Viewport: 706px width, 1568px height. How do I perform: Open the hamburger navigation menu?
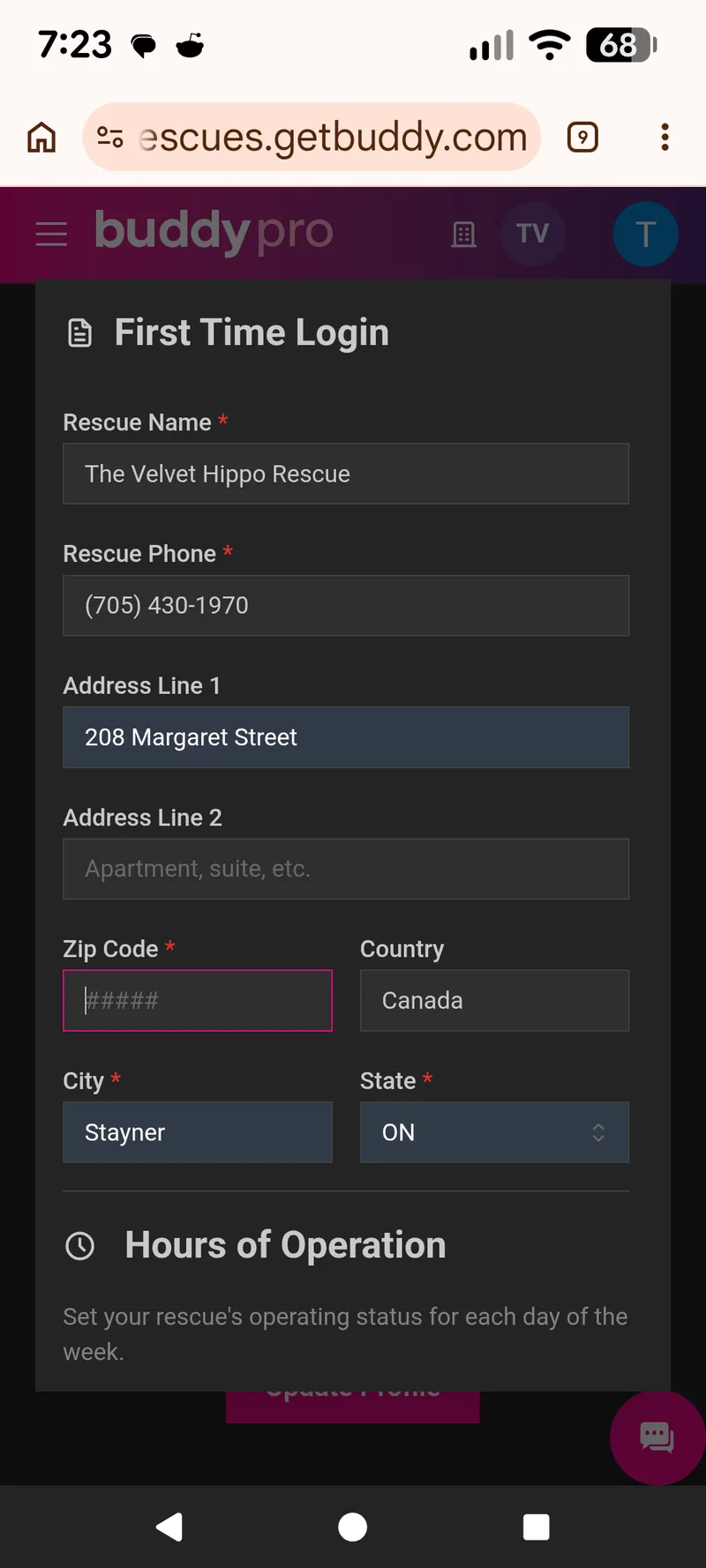(x=51, y=235)
